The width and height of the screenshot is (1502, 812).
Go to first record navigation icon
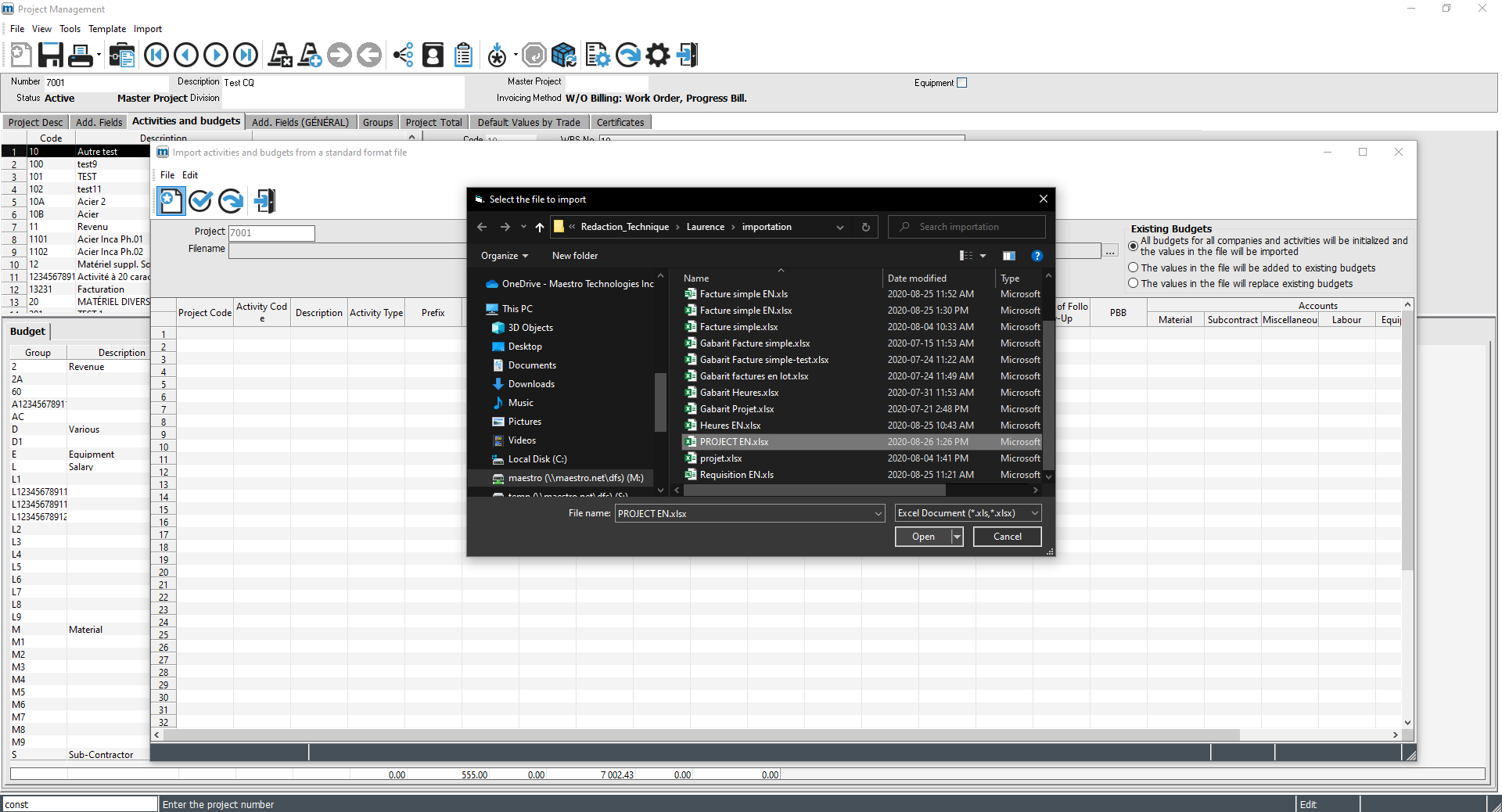click(x=156, y=55)
